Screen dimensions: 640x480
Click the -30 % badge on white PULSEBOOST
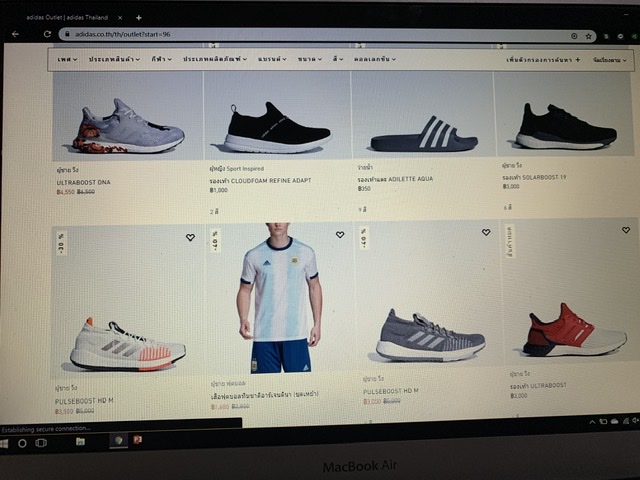[x=61, y=243]
